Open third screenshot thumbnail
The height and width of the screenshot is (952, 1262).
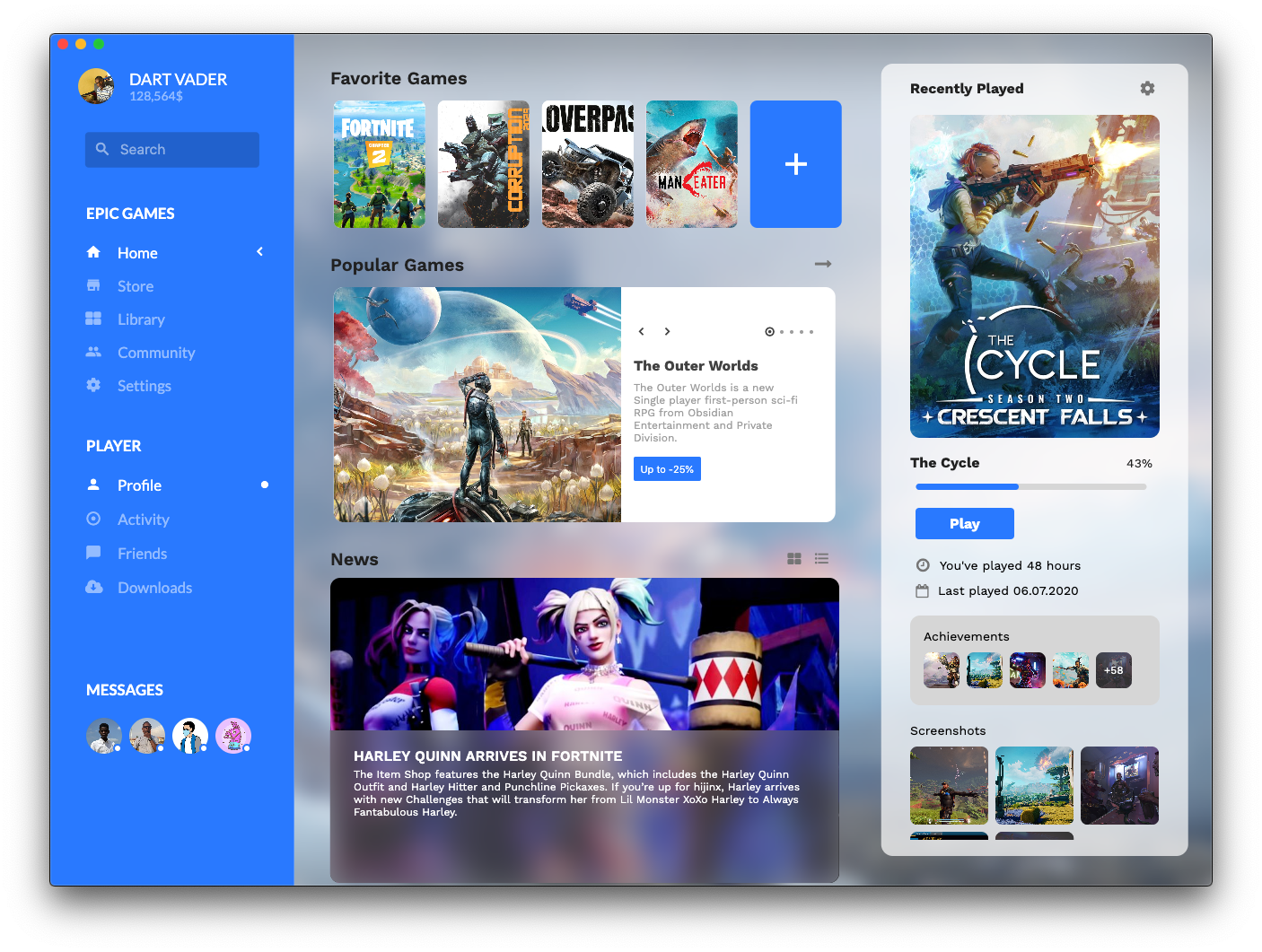(1119, 786)
